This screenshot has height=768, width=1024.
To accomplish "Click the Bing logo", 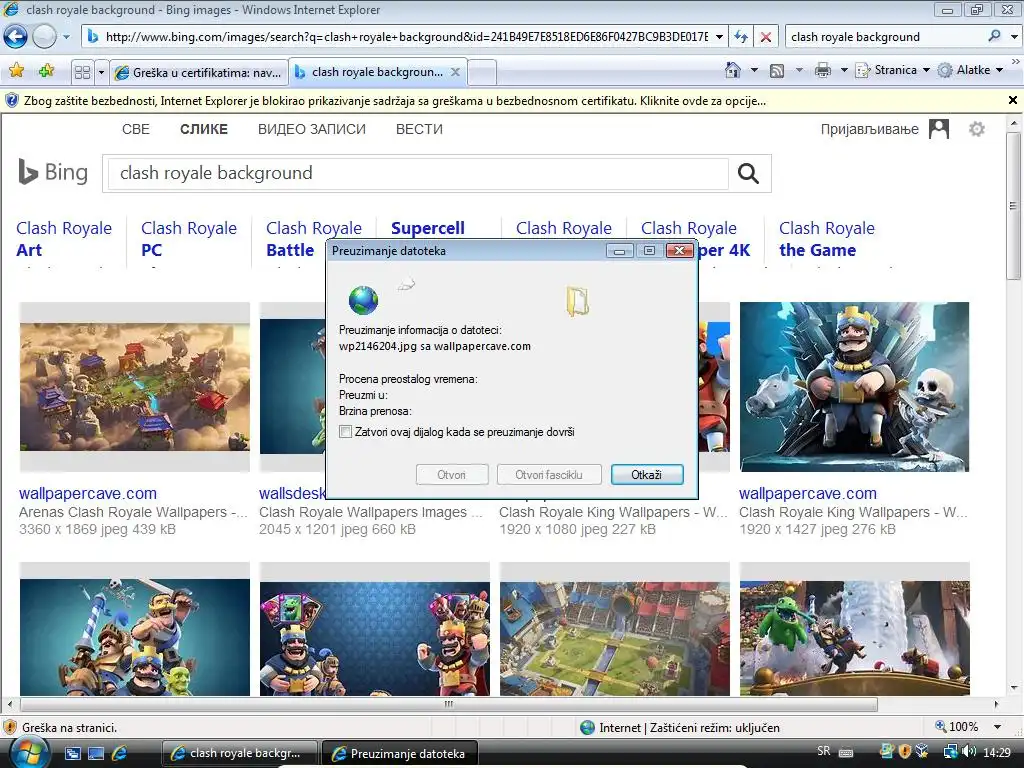I will (53, 172).
